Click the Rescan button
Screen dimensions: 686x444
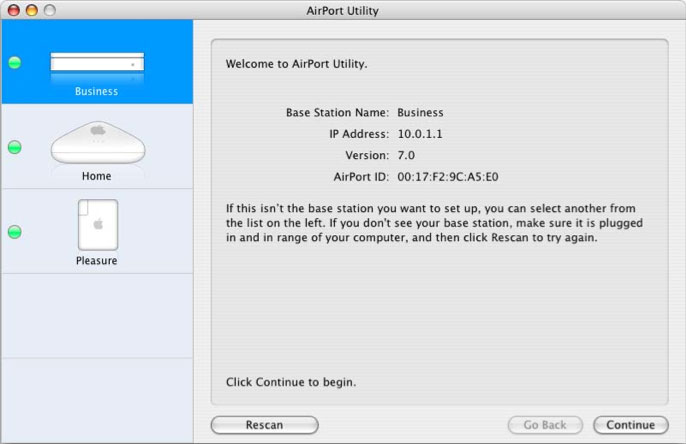click(265, 425)
